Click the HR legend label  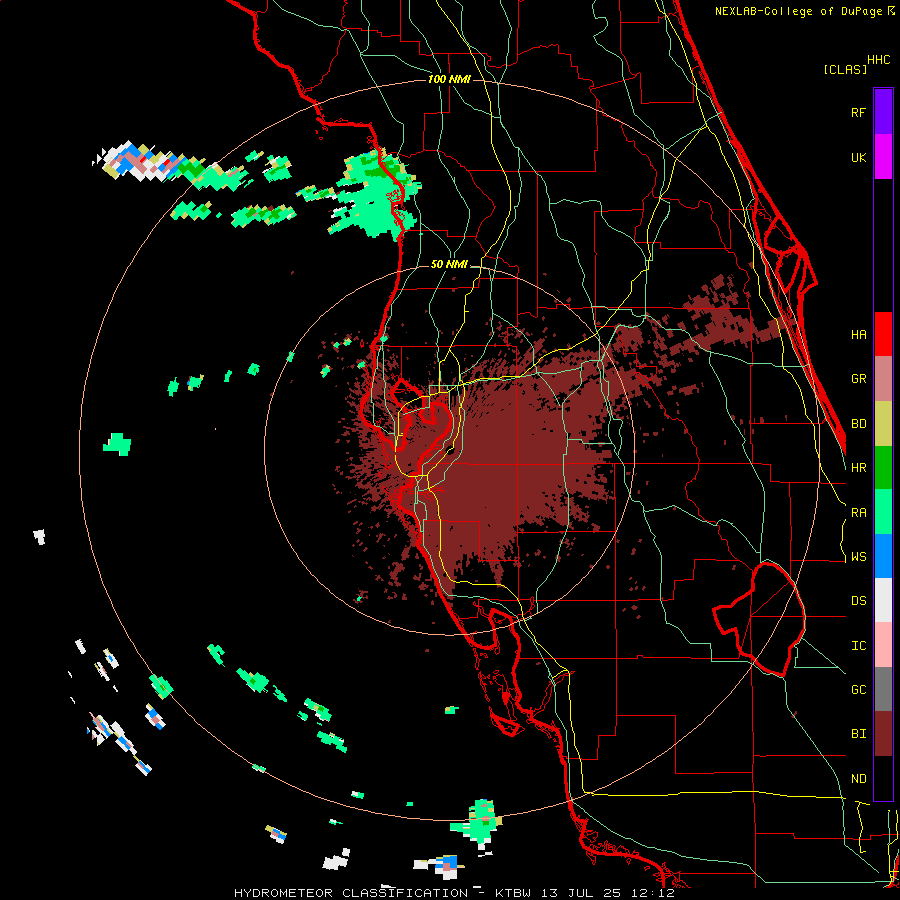pos(858,468)
